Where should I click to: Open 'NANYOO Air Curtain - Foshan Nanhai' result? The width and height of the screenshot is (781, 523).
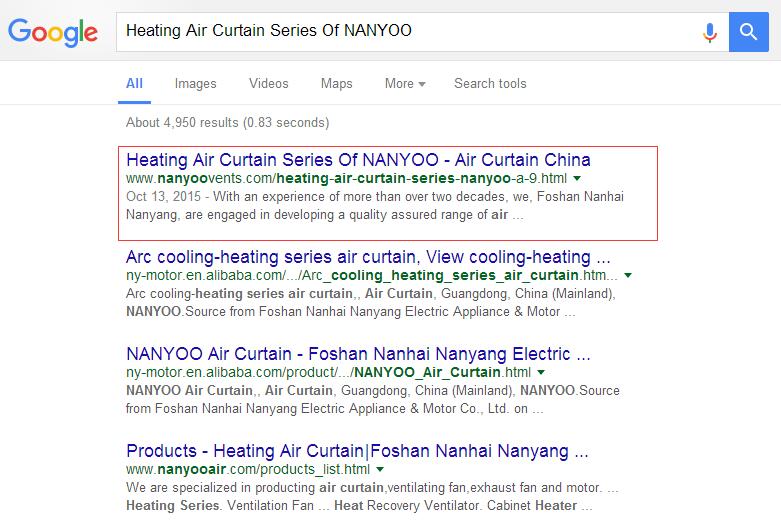358,354
